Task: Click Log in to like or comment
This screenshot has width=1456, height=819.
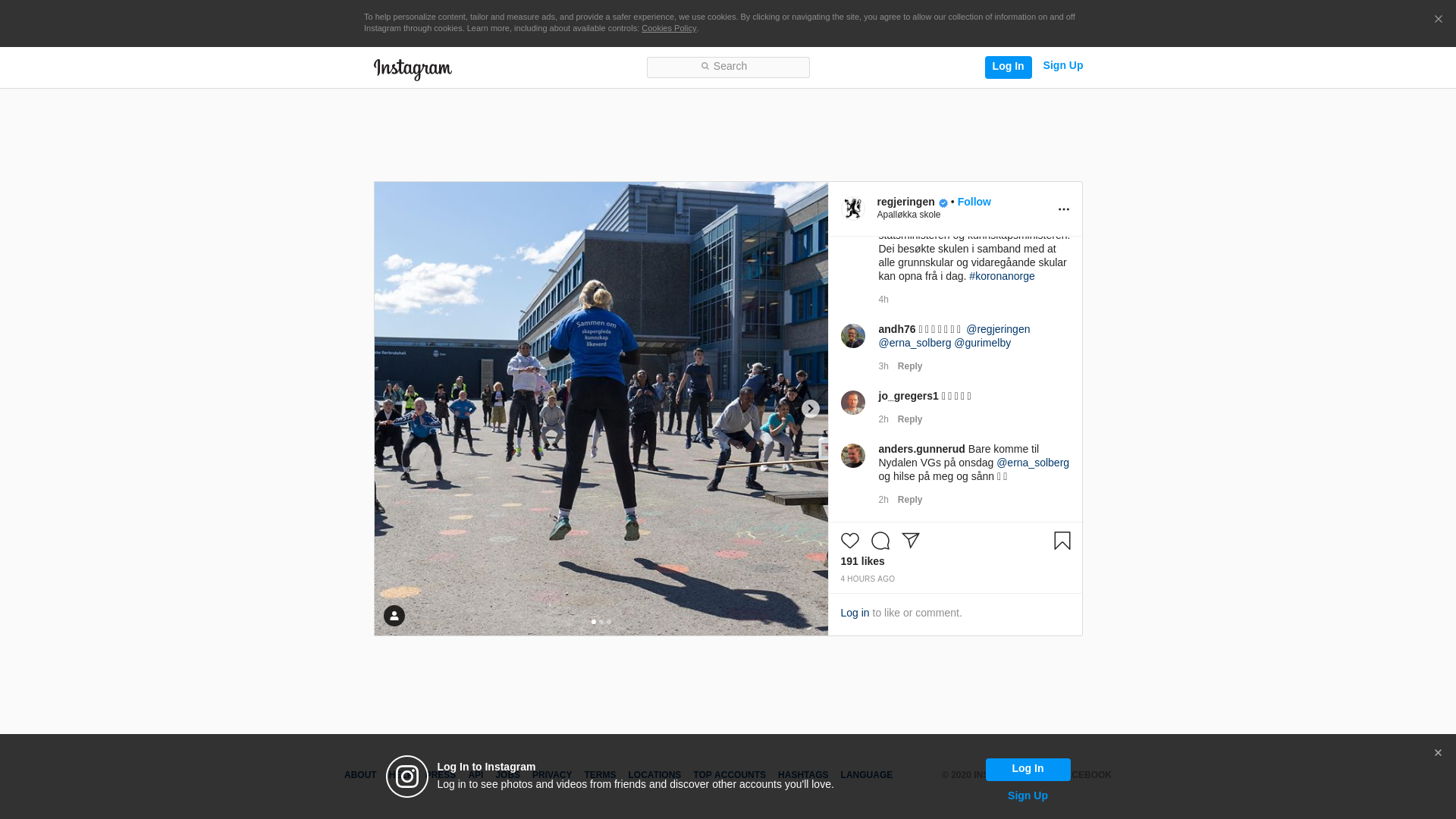Action: [855, 613]
